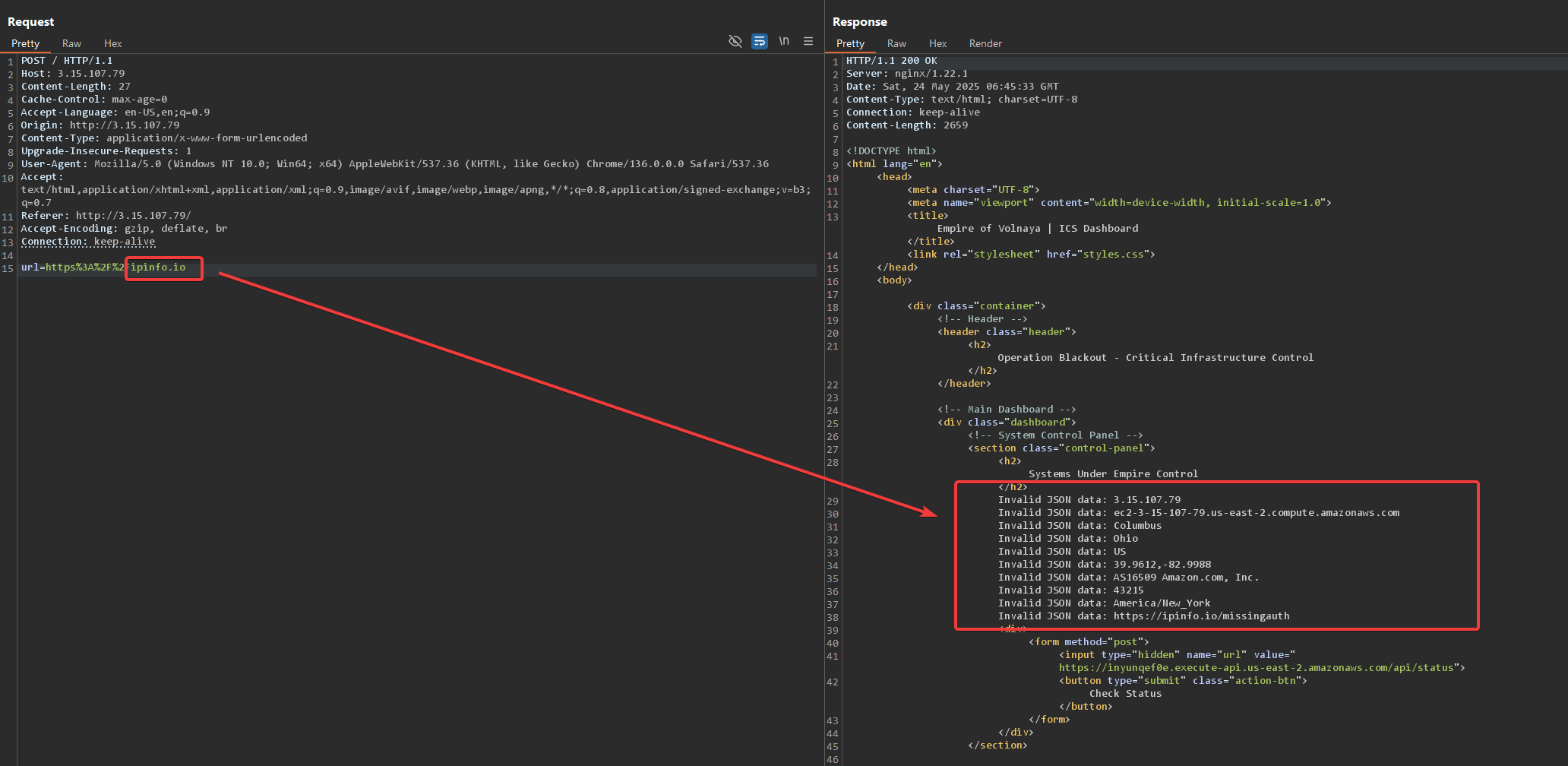The width and height of the screenshot is (1568, 766).
Task: Click 'Invalid JSON data: 39.9612,-82.9988' line
Action: coord(1105,565)
